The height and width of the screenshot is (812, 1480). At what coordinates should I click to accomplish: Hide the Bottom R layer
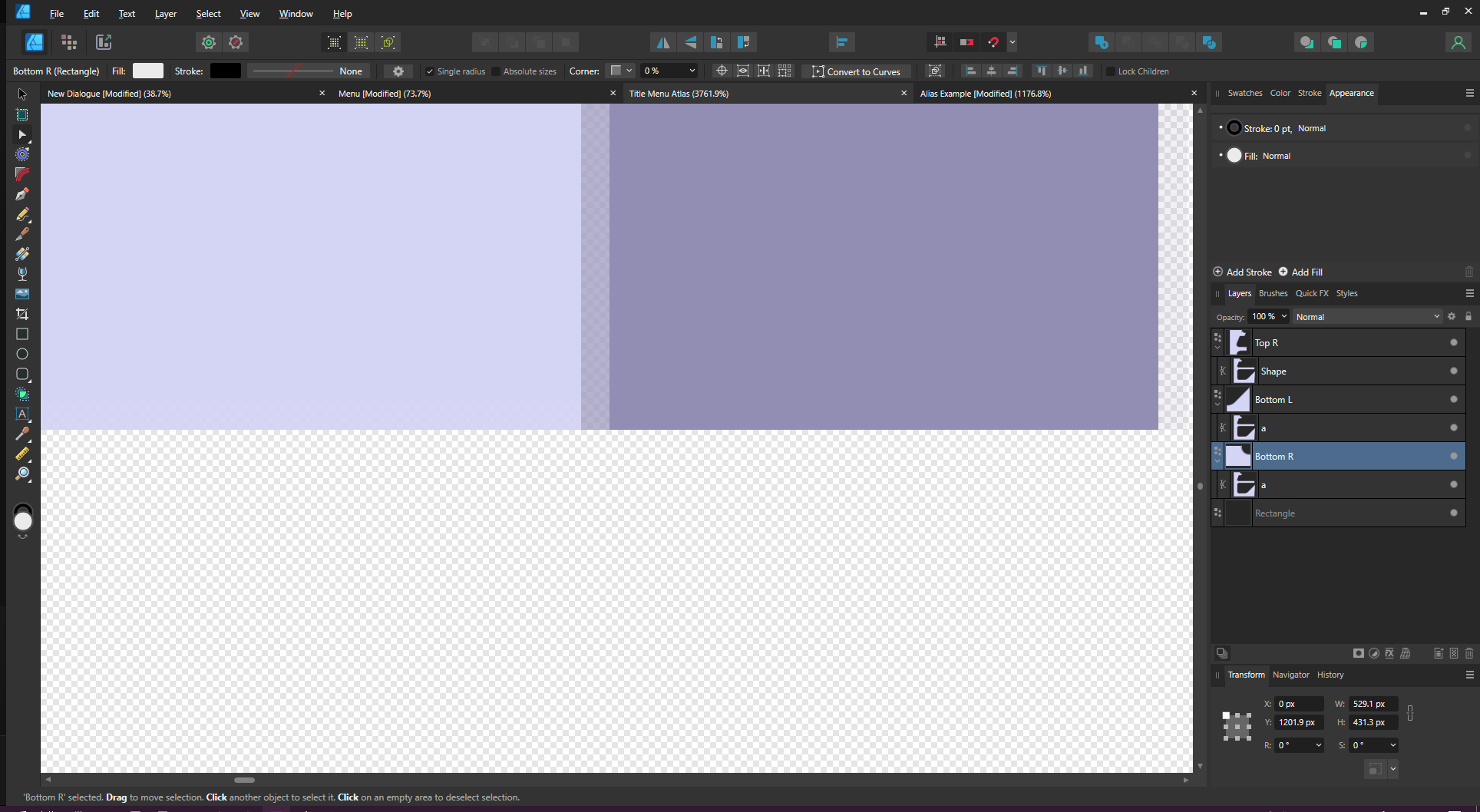coord(1453,456)
